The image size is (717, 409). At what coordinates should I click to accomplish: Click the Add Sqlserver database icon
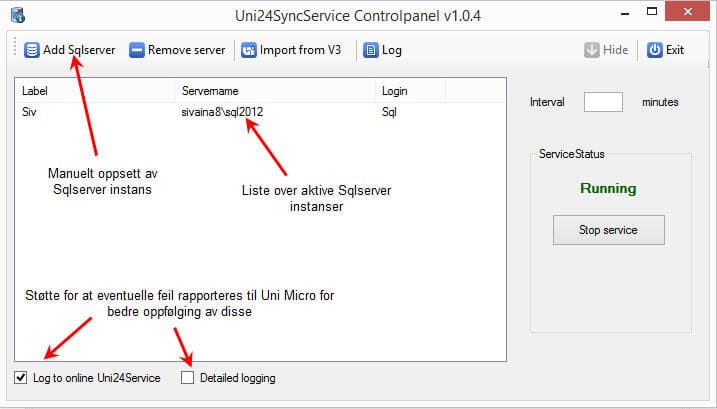[31, 50]
